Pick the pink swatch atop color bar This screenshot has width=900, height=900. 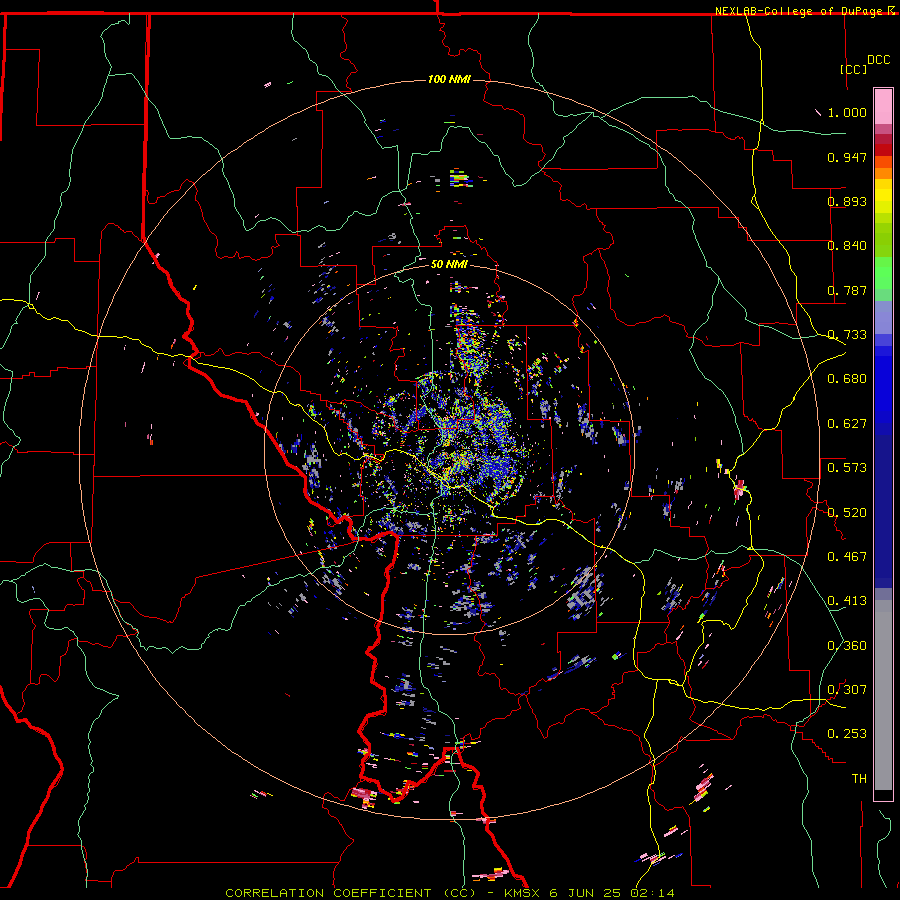(x=883, y=106)
